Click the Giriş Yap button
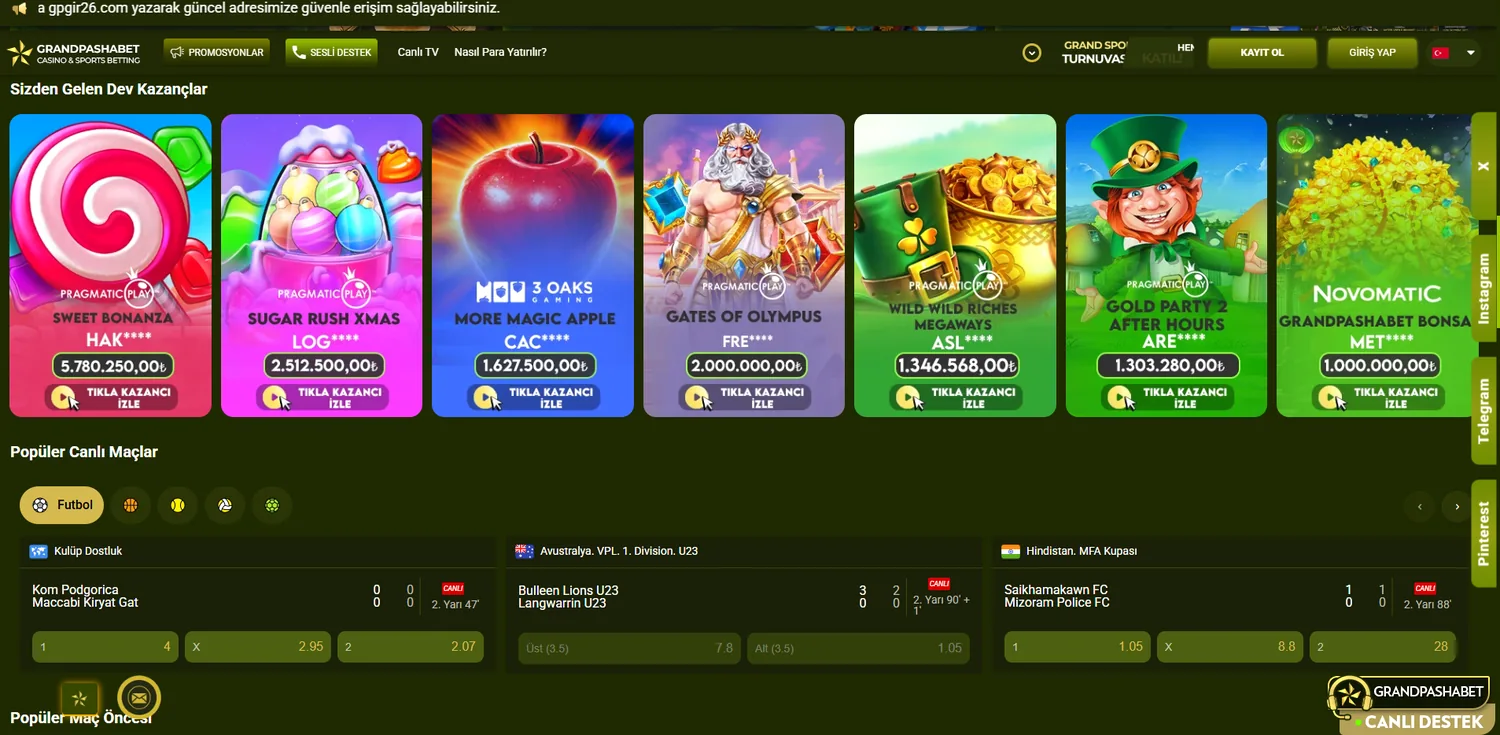Image resolution: width=1500 pixels, height=735 pixels. tap(1372, 52)
